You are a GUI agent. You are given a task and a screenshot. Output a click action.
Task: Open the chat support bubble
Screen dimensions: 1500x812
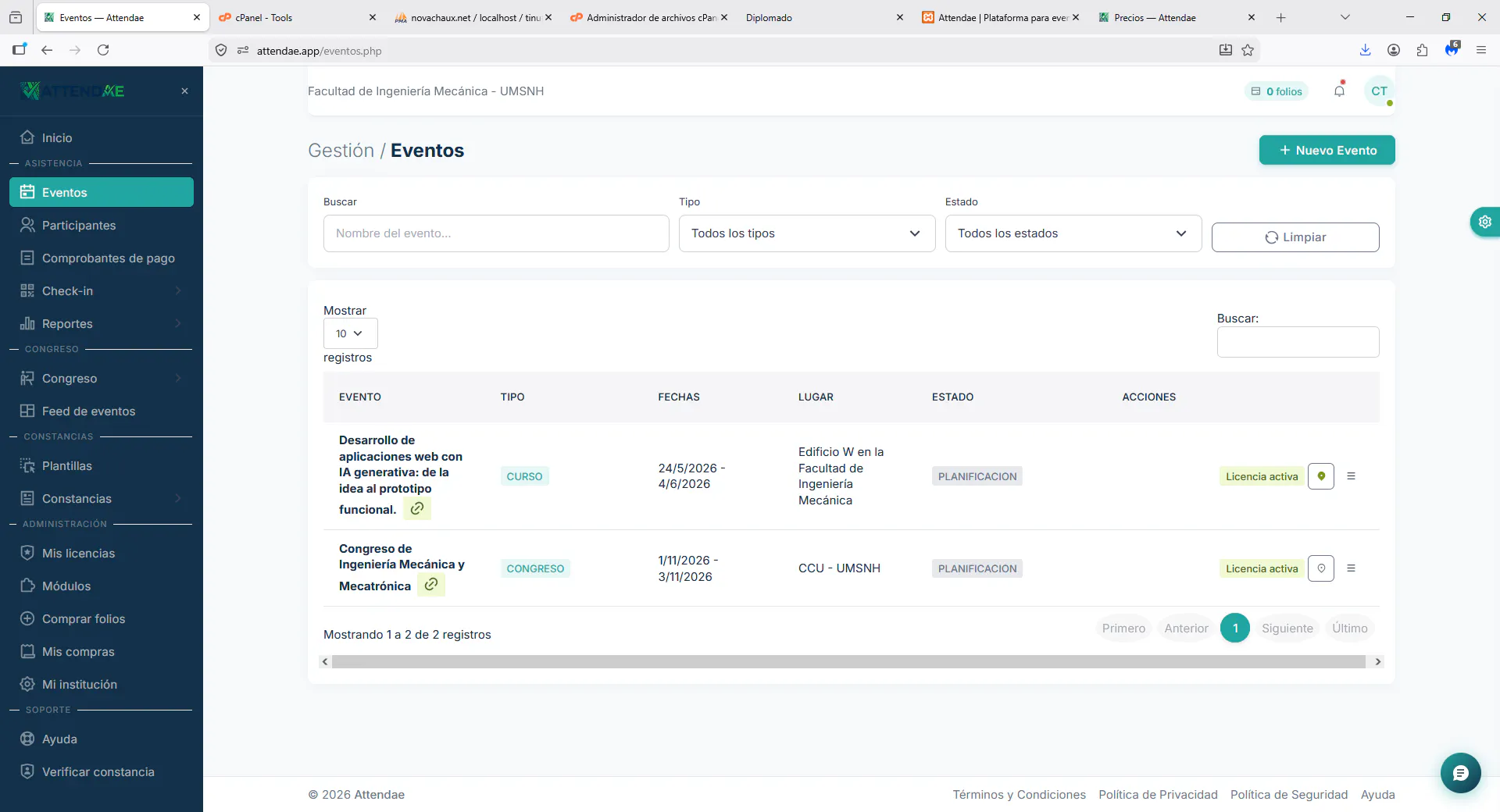coord(1460,773)
